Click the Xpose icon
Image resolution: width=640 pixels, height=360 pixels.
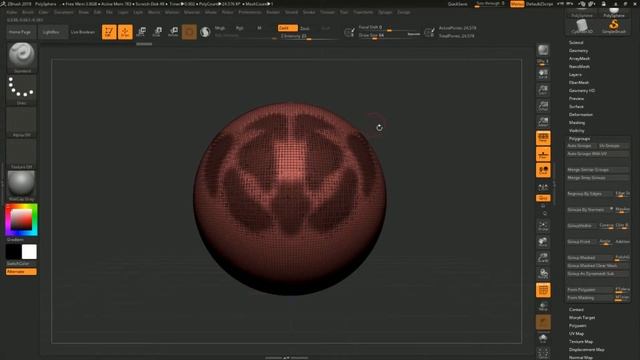(x=543, y=353)
